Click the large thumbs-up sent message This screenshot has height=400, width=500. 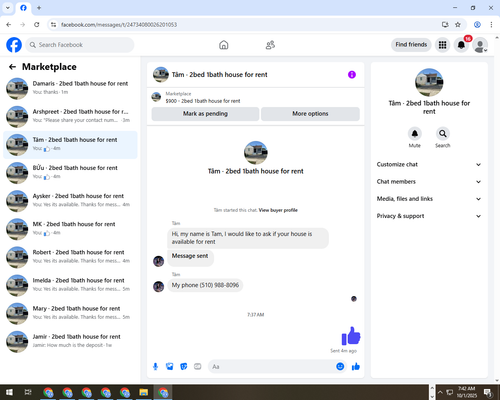[351, 336]
